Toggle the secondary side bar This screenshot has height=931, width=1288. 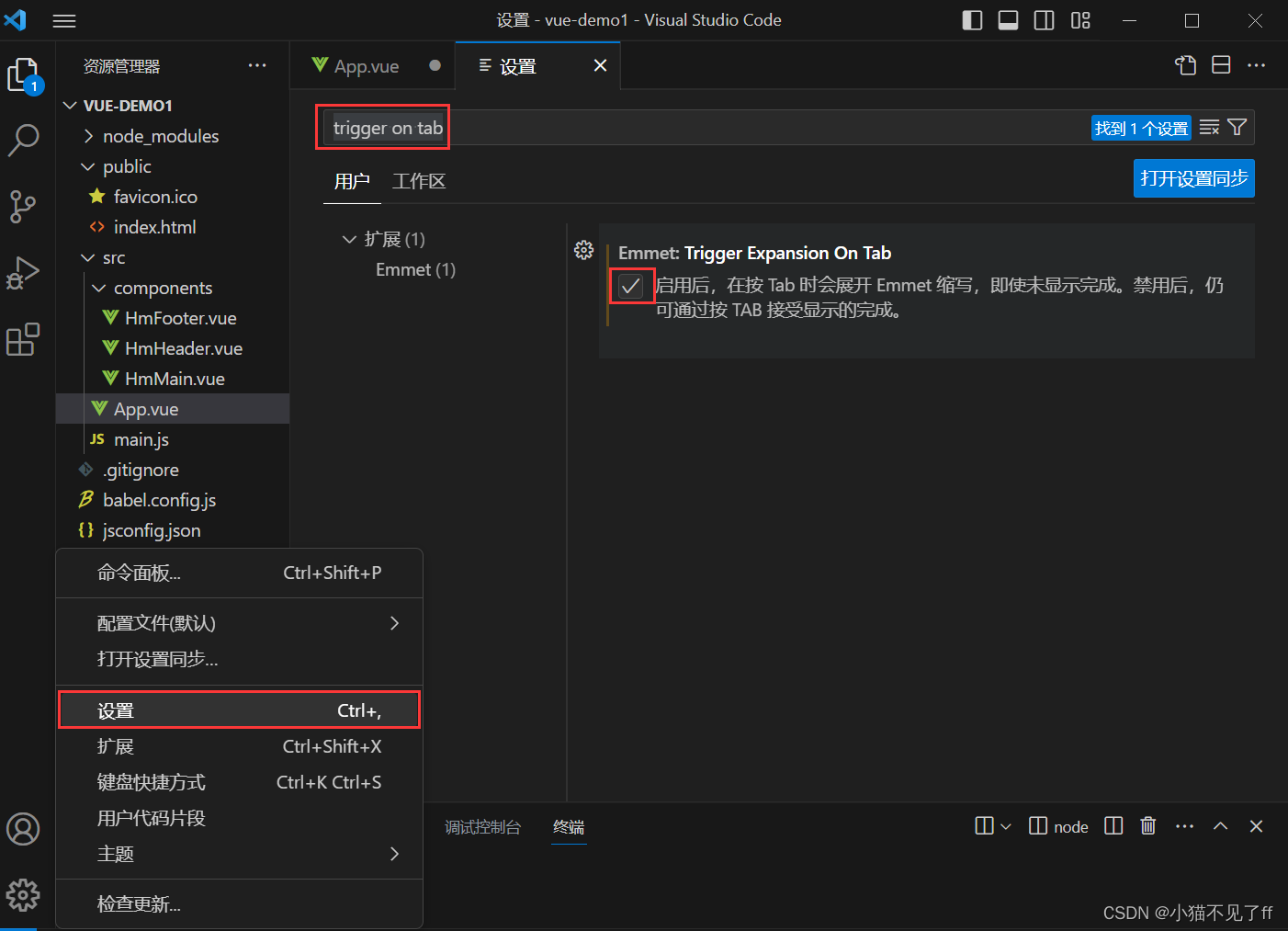coord(1044,20)
